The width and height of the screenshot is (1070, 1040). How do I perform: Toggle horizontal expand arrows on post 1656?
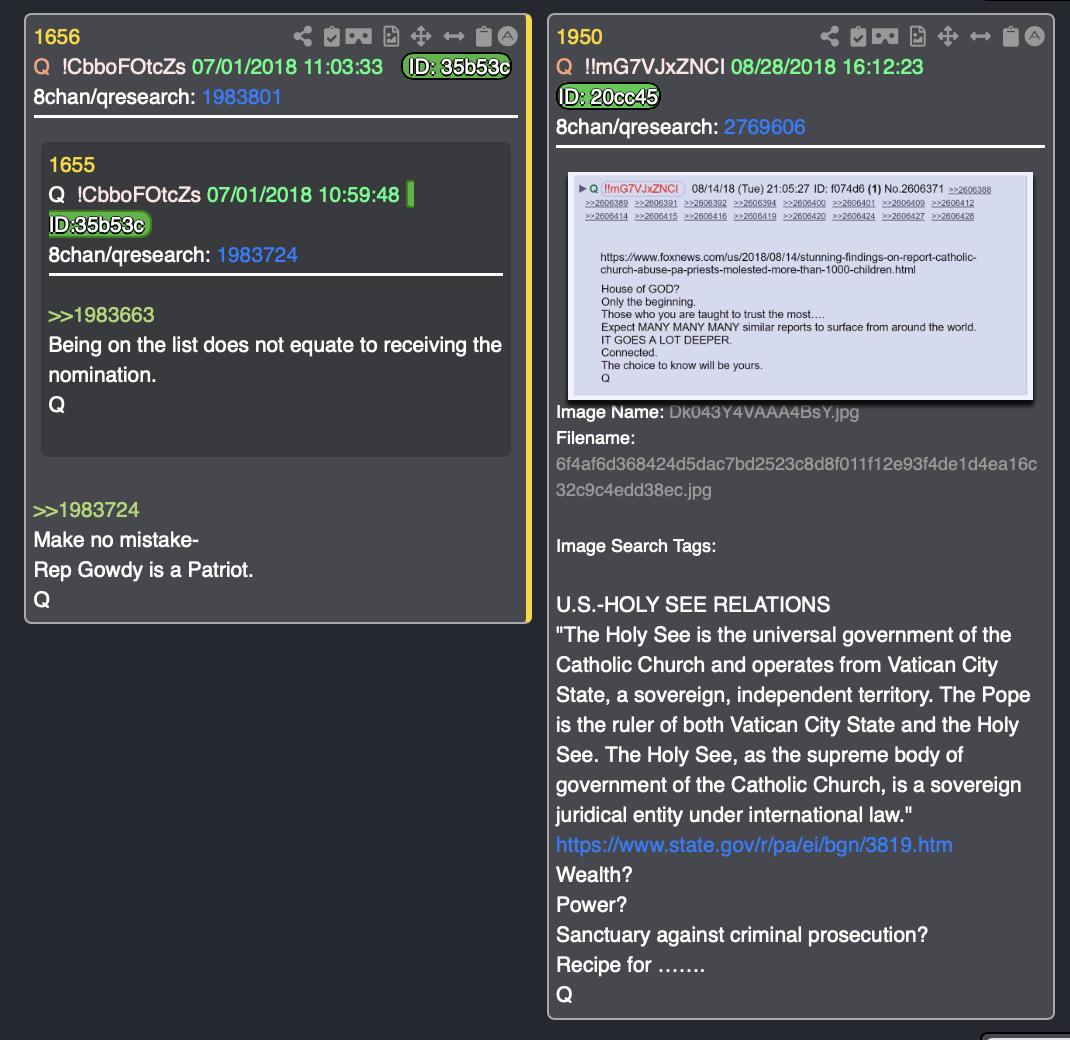(x=454, y=36)
